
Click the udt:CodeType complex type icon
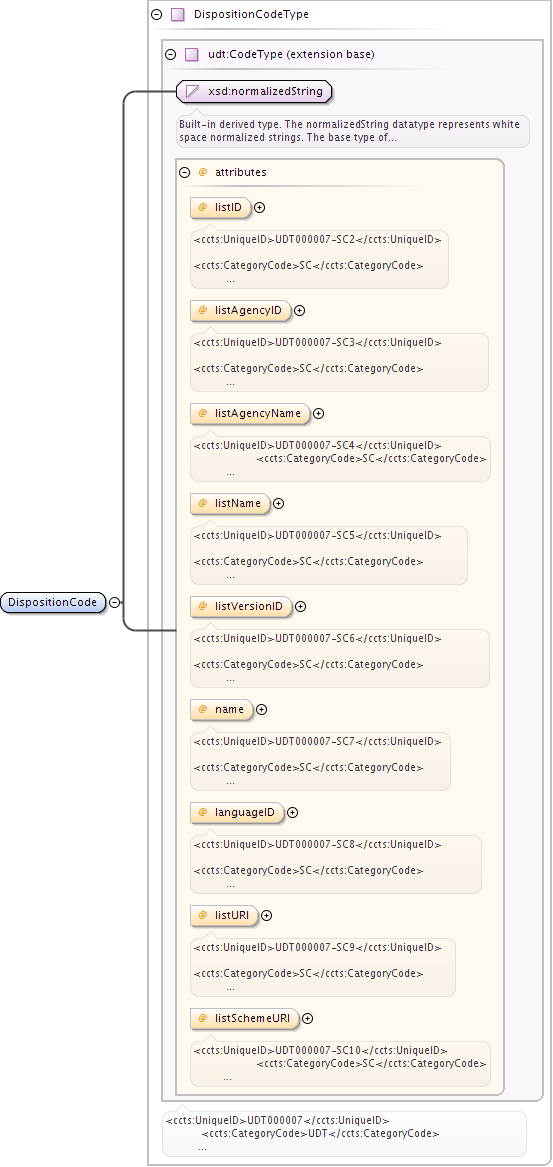192,54
